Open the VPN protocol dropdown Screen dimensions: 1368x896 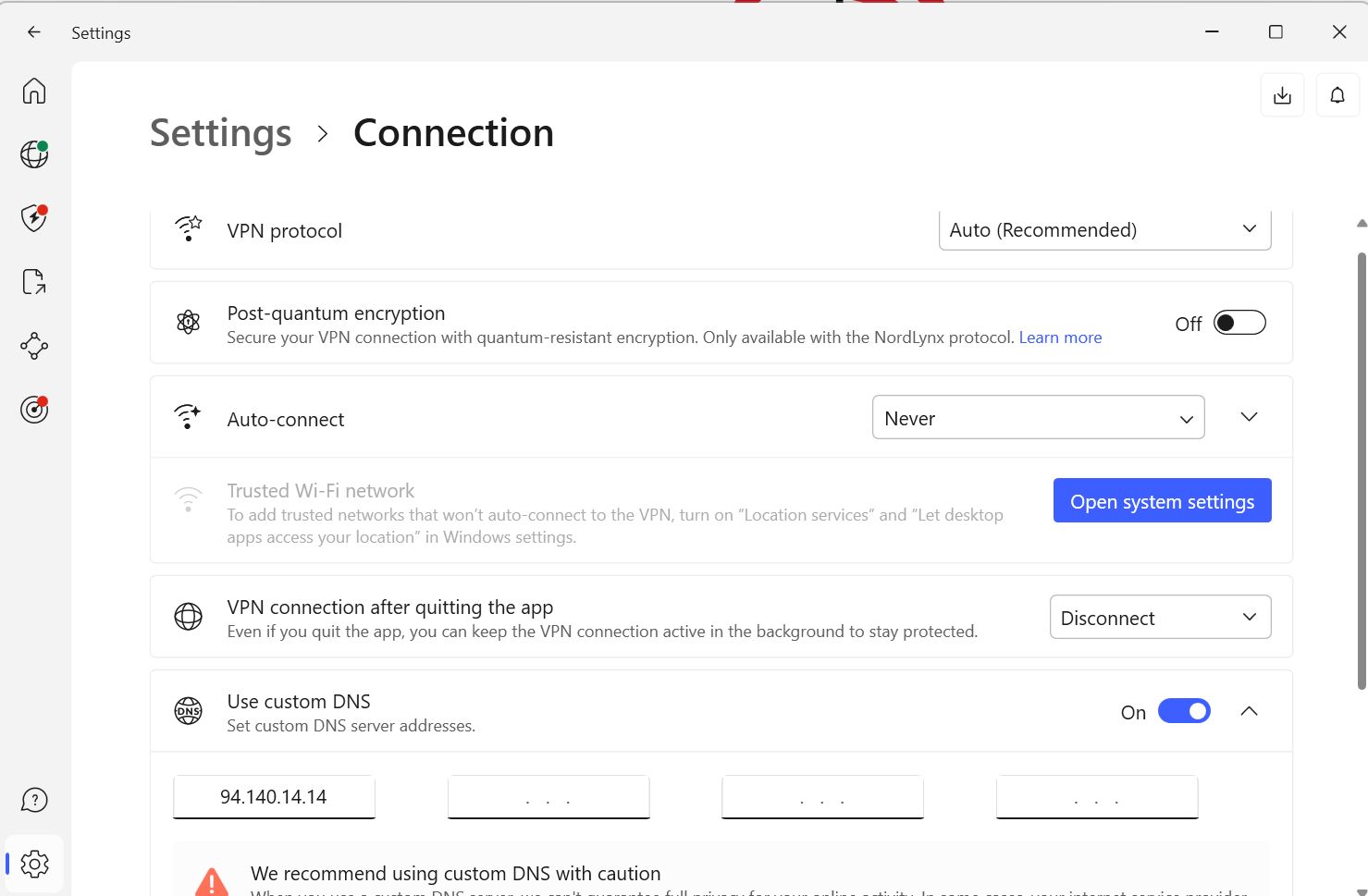(1104, 230)
